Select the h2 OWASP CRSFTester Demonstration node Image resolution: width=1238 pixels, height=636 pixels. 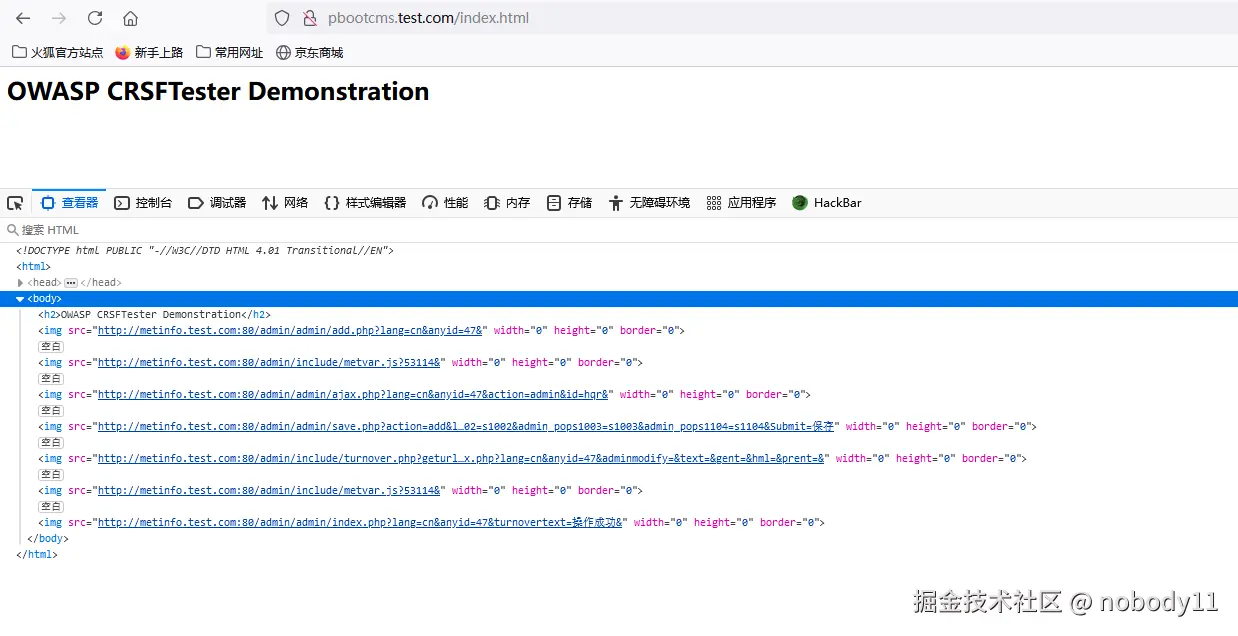[154, 315]
